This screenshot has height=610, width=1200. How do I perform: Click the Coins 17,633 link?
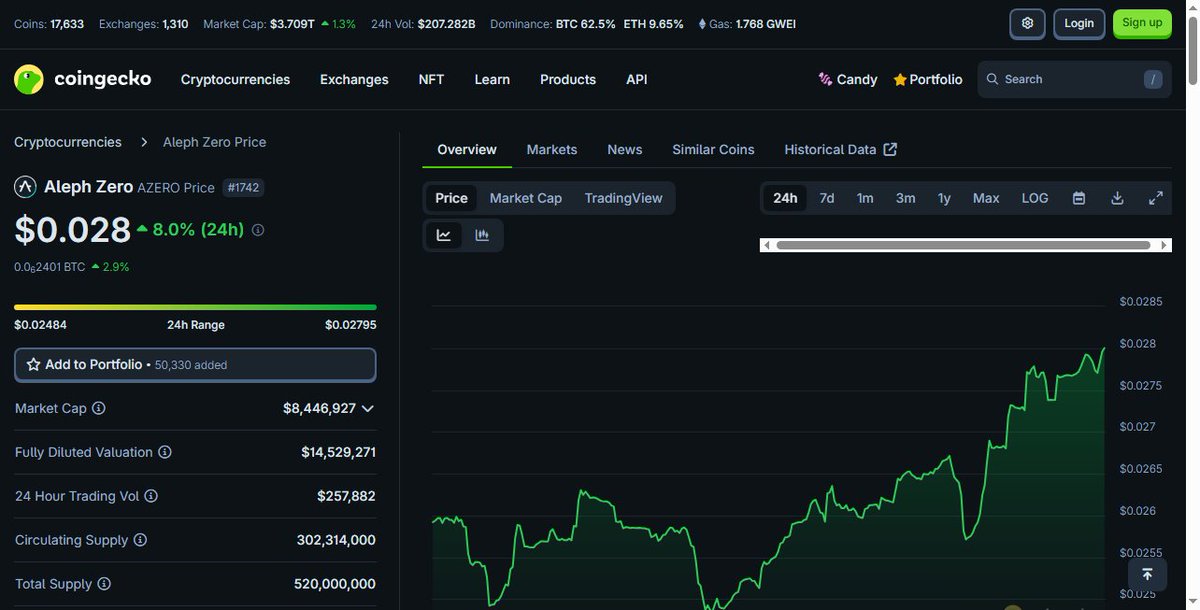(49, 23)
